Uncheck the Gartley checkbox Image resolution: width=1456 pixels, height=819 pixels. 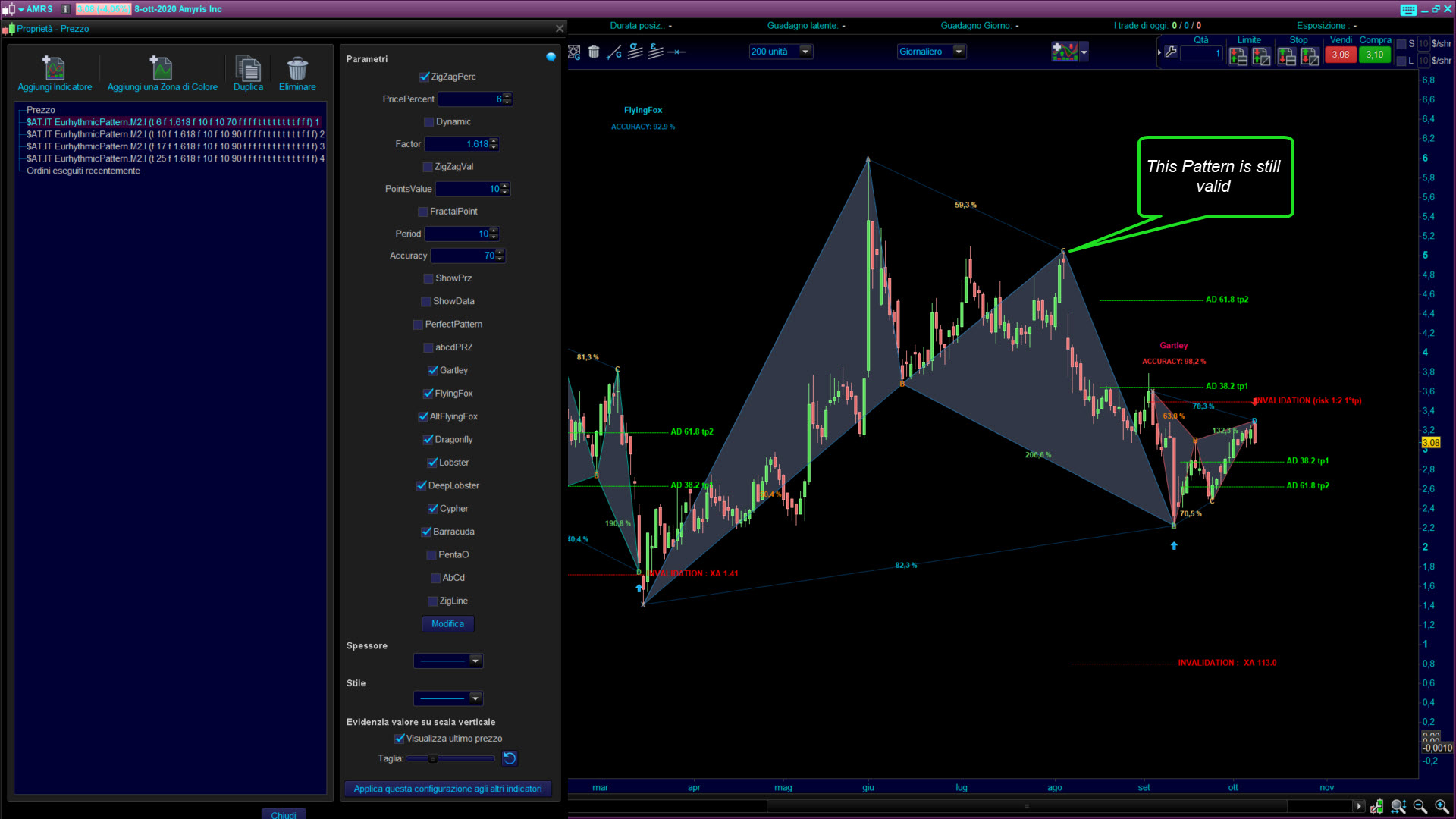point(433,371)
